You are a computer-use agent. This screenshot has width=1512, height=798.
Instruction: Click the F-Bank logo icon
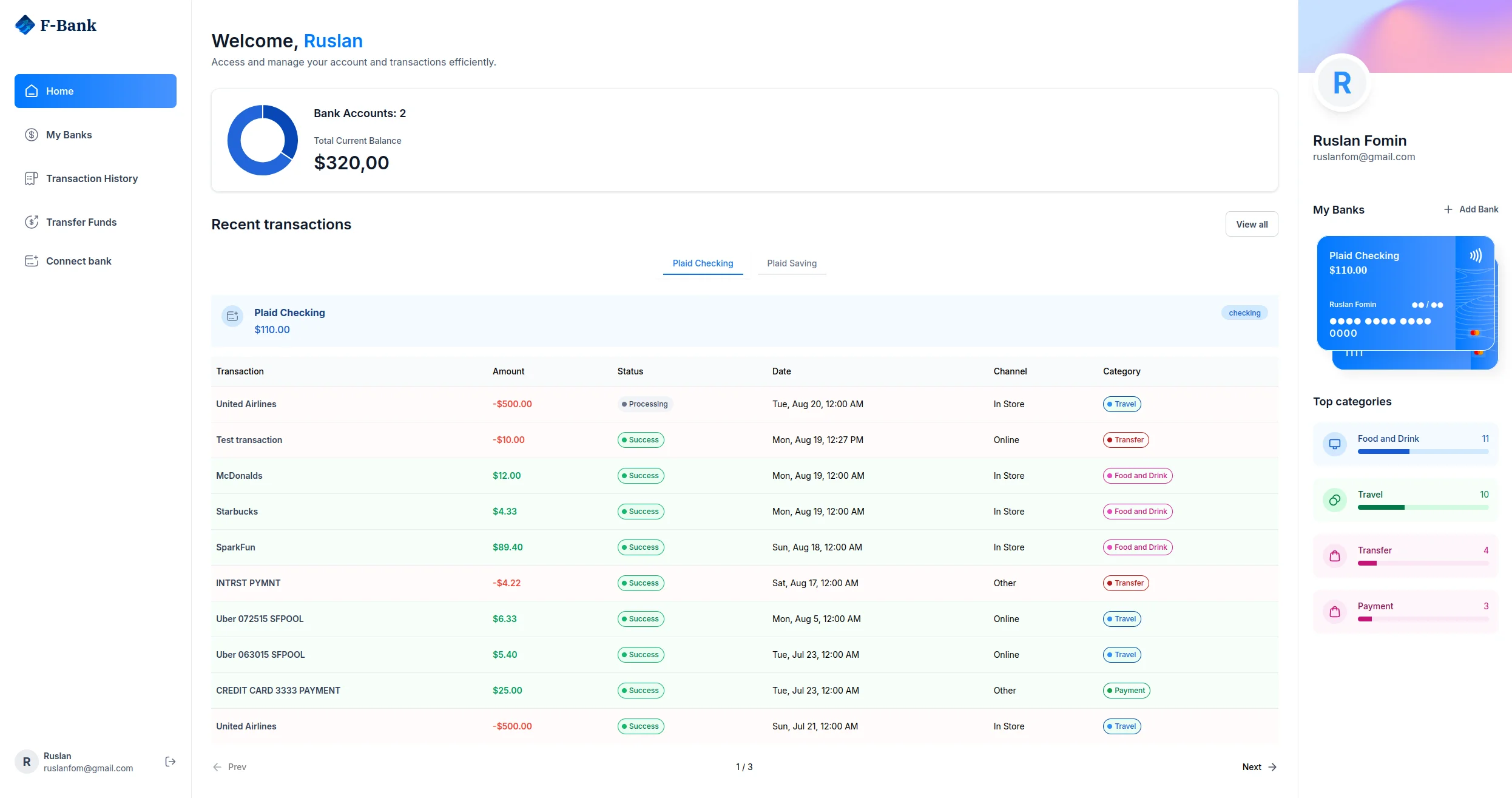25,25
